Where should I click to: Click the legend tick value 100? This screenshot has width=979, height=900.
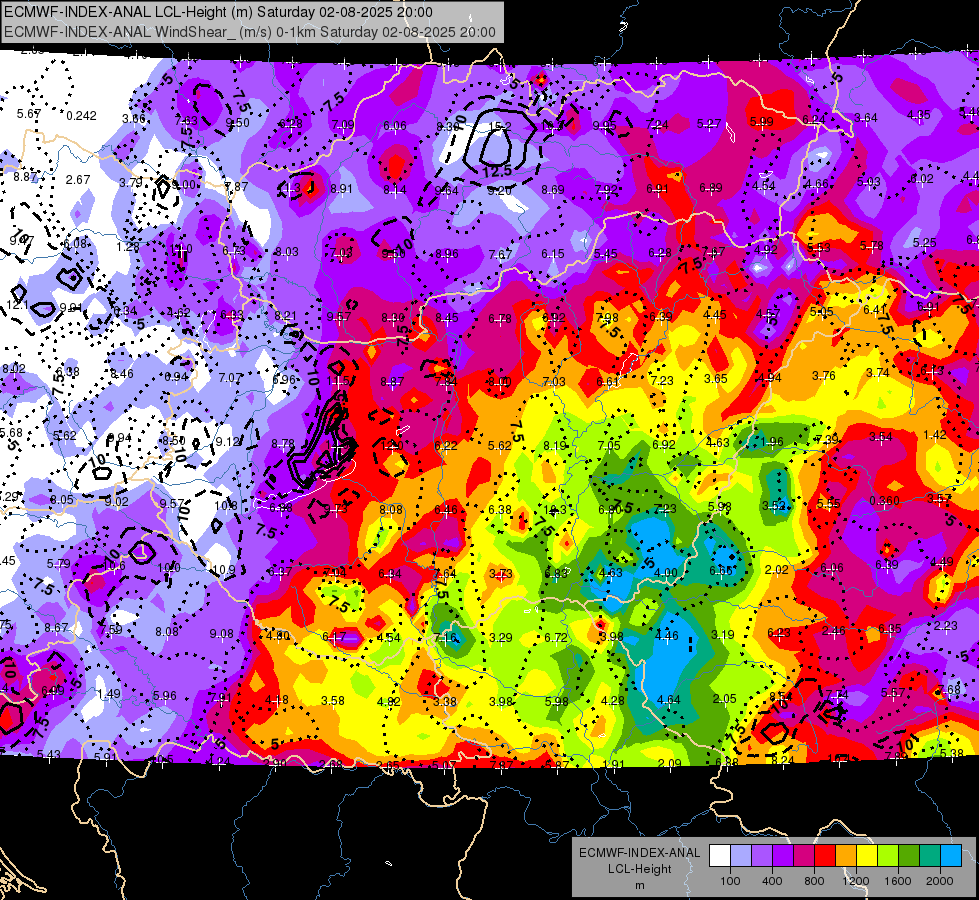[x=730, y=881]
